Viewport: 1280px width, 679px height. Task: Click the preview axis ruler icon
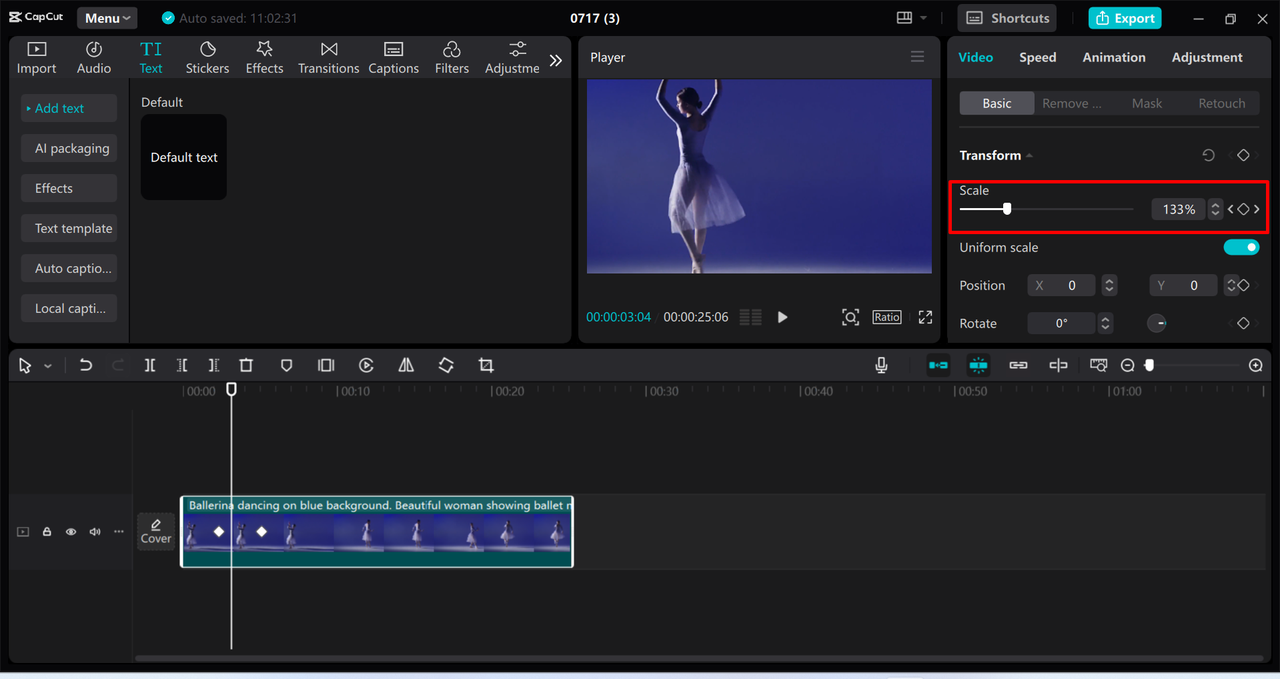(x=1099, y=366)
